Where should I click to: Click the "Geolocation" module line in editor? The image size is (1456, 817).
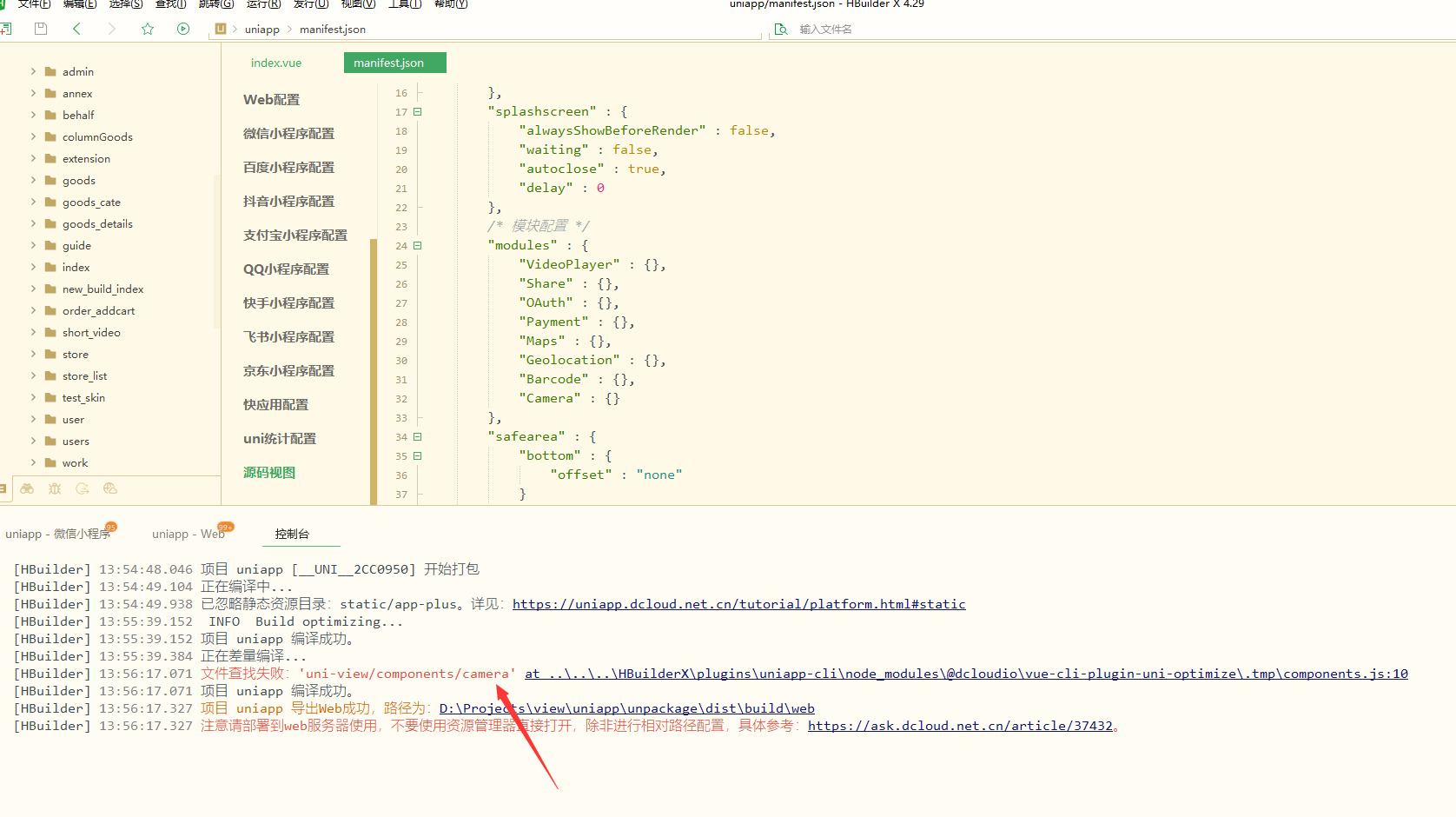click(x=592, y=360)
